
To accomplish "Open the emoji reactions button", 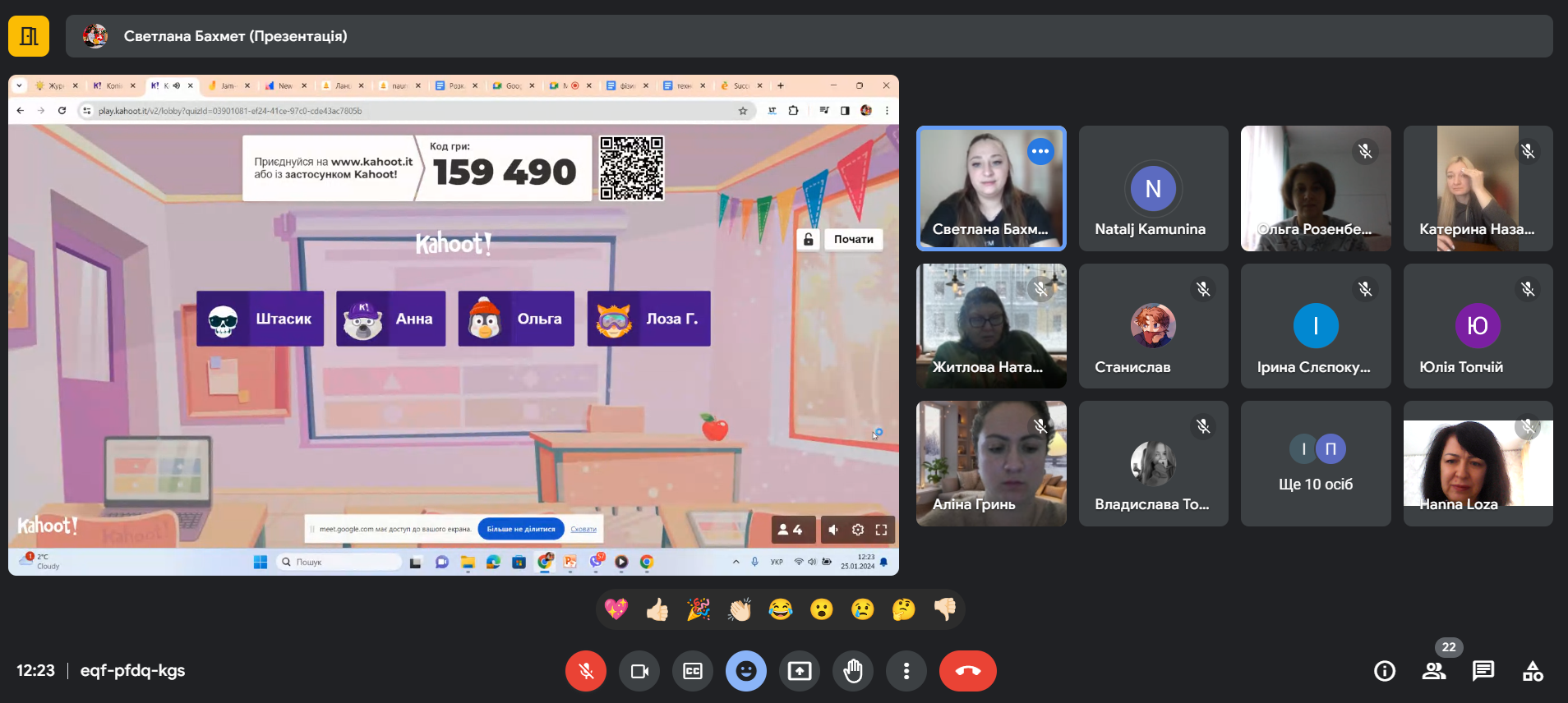I will tap(745, 671).
